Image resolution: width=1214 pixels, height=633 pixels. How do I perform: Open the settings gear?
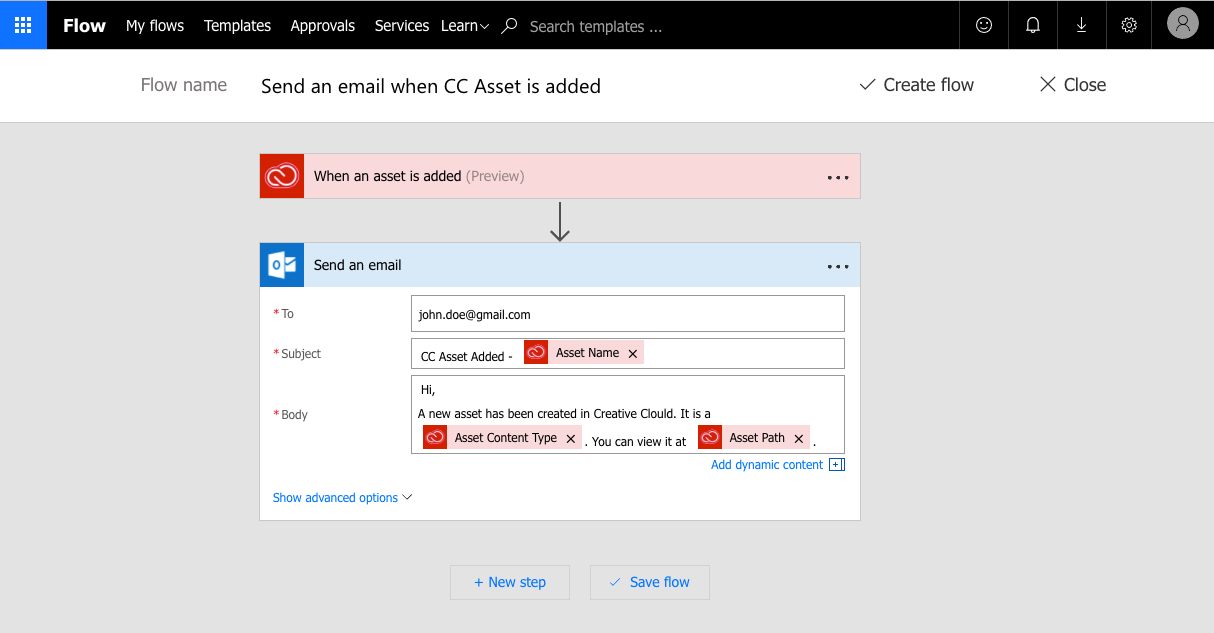pyautogui.click(x=1129, y=25)
